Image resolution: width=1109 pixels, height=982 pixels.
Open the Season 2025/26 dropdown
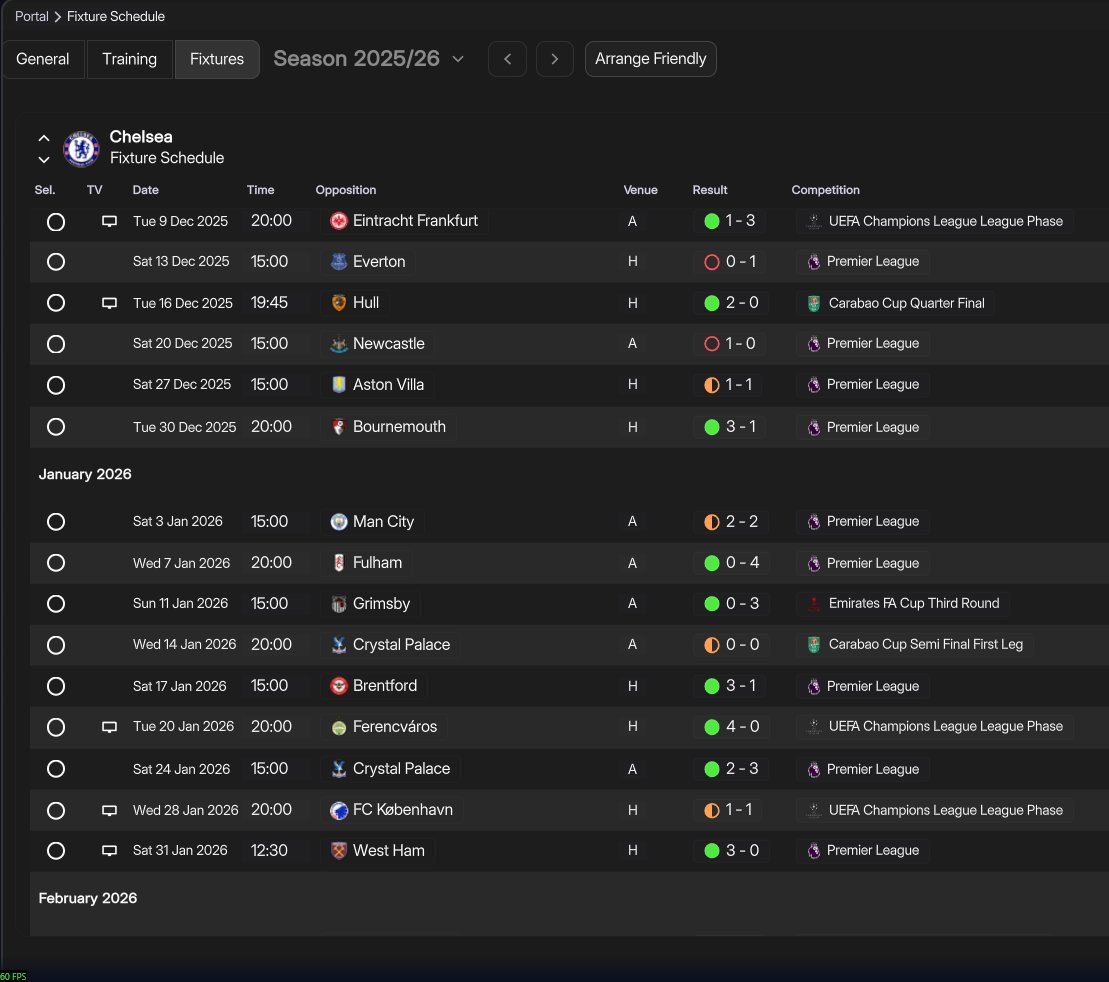click(368, 59)
